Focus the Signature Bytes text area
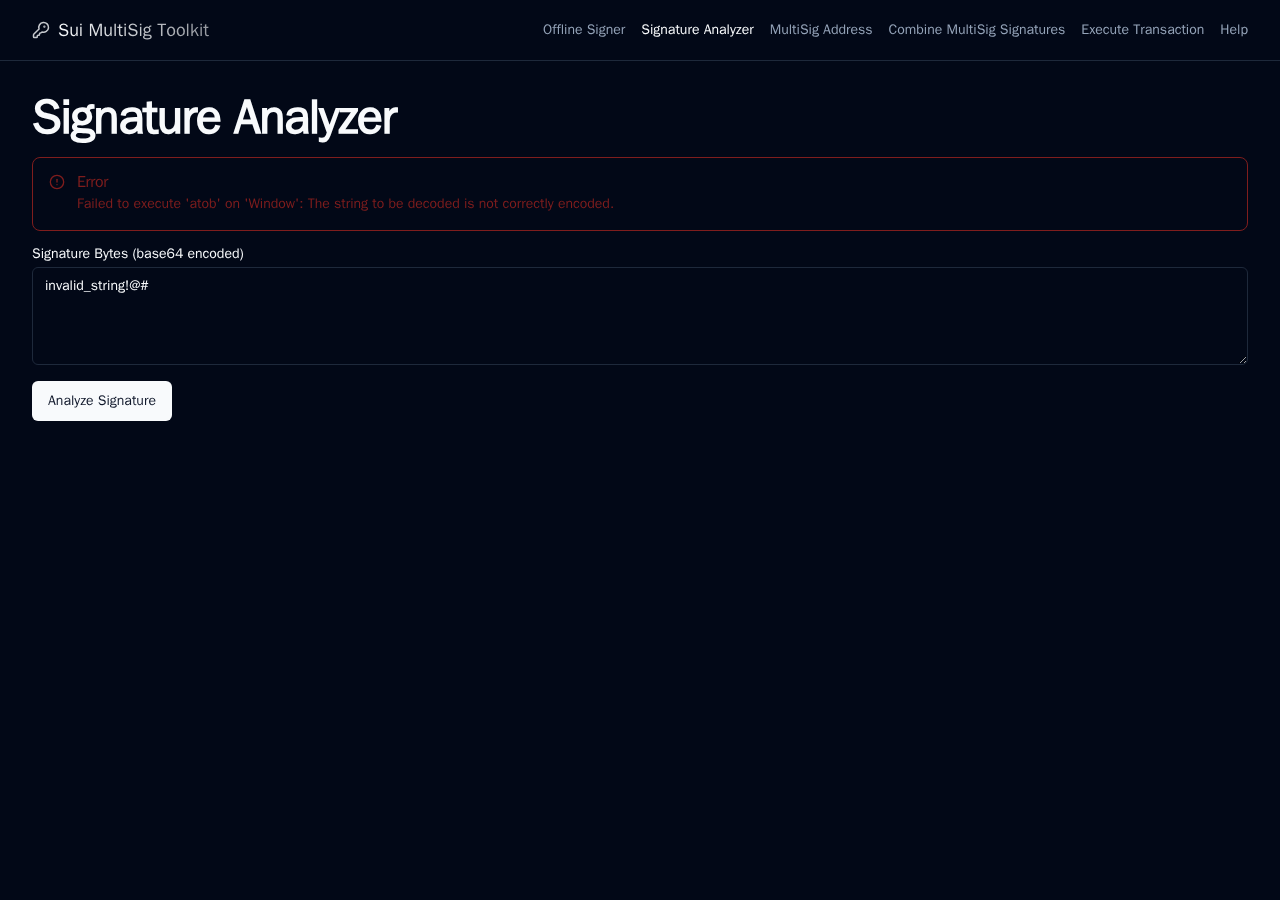This screenshot has width=1280, height=900. pyautogui.click(x=640, y=316)
